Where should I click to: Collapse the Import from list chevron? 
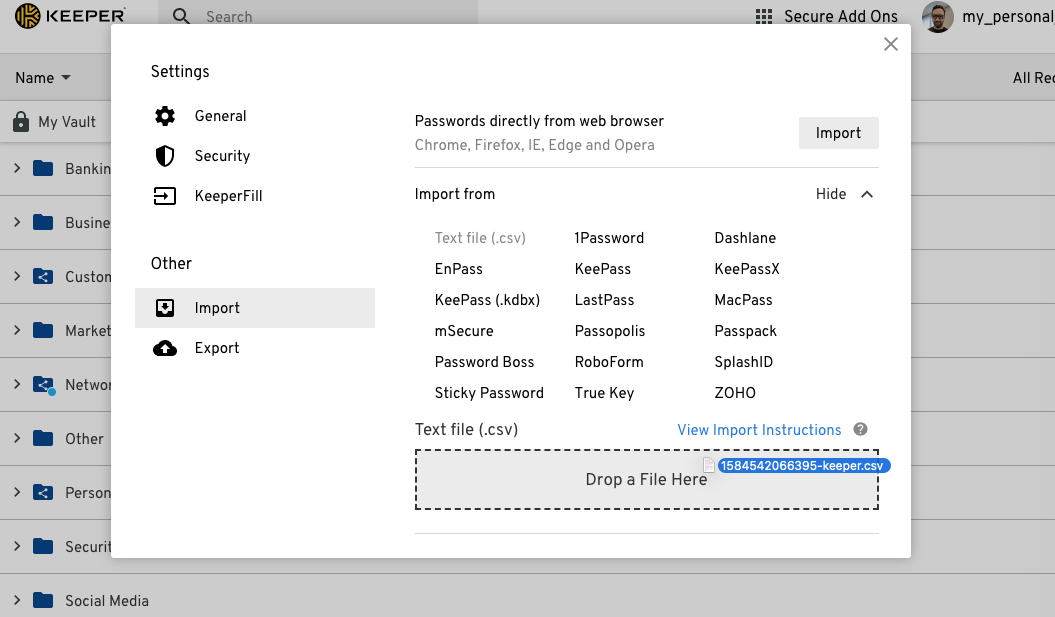[x=867, y=194]
